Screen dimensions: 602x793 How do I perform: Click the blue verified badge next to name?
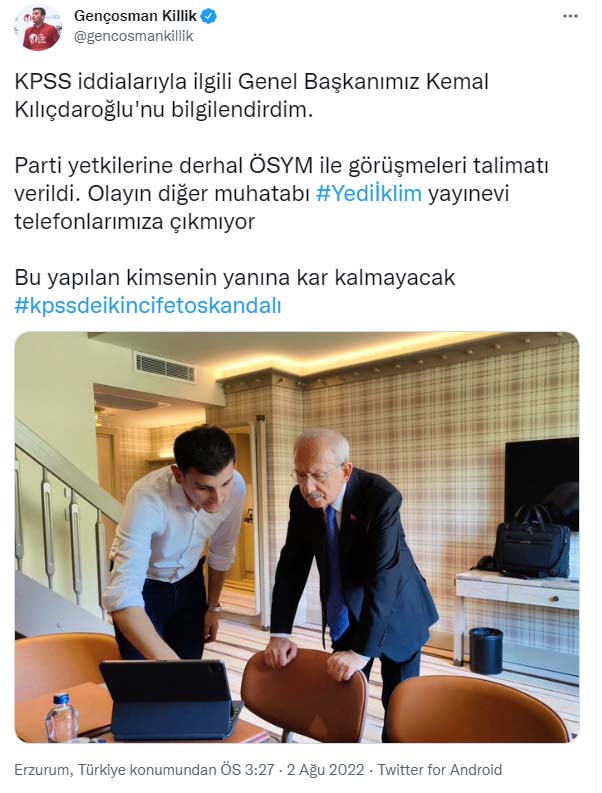pyautogui.click(x=209, y=17)
